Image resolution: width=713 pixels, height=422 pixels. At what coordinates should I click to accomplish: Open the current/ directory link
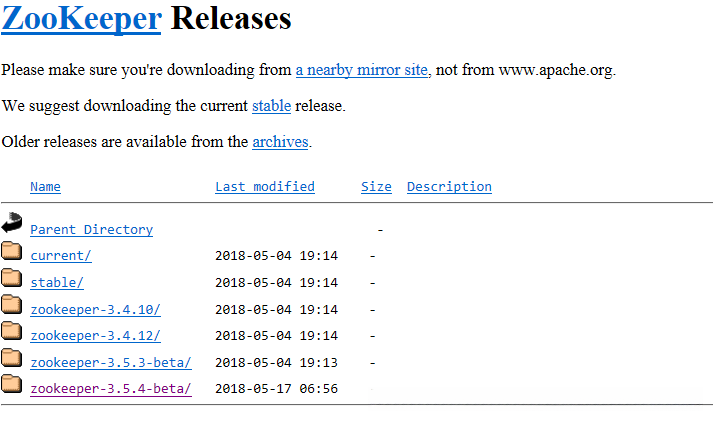point(60,256)
